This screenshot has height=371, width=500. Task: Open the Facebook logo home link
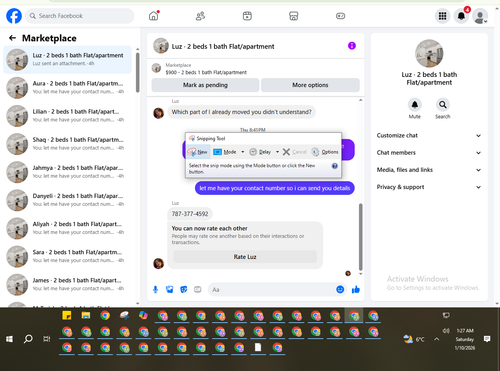pos(14,16)
